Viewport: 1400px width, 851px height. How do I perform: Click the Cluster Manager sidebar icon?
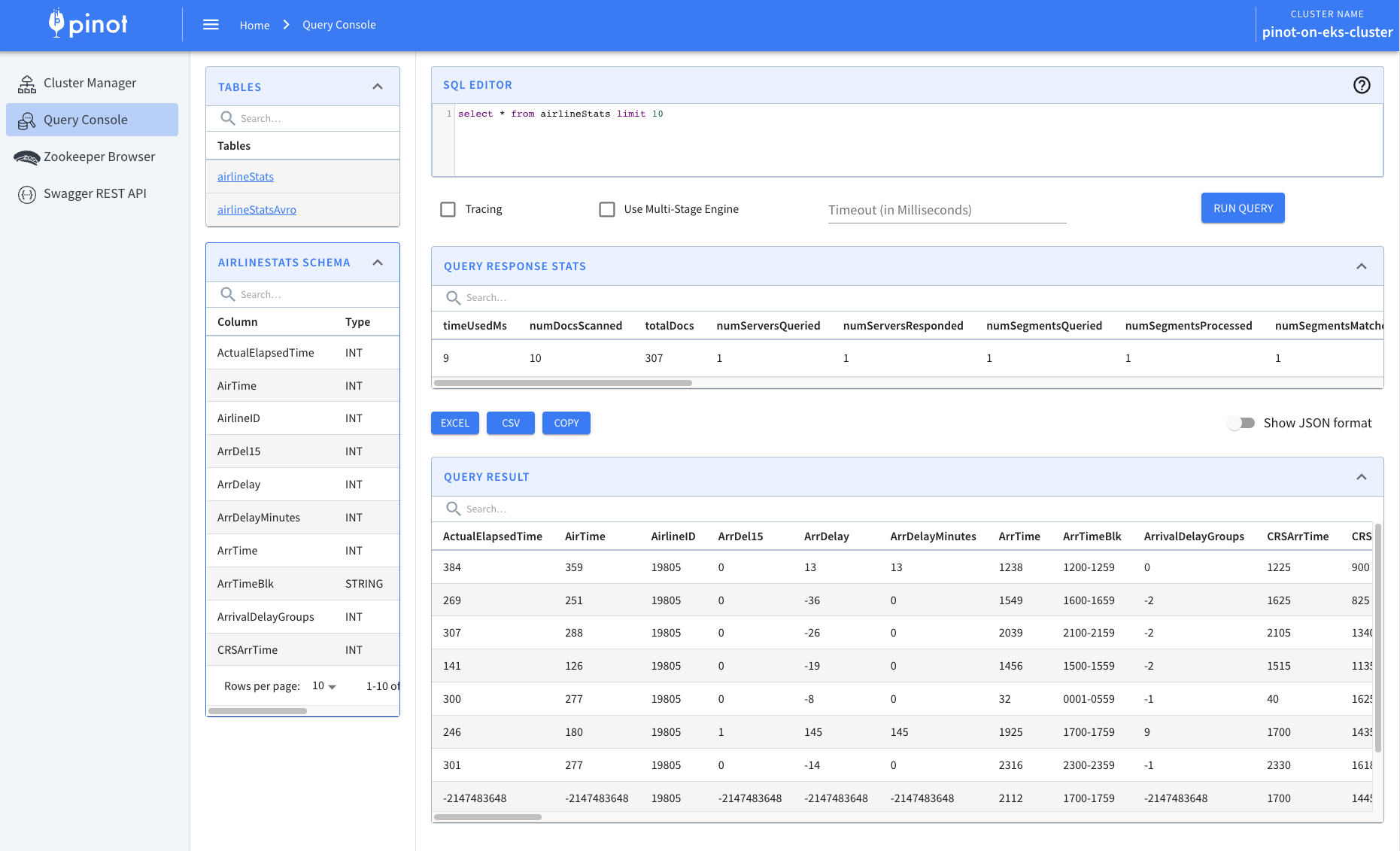(27, 84)
